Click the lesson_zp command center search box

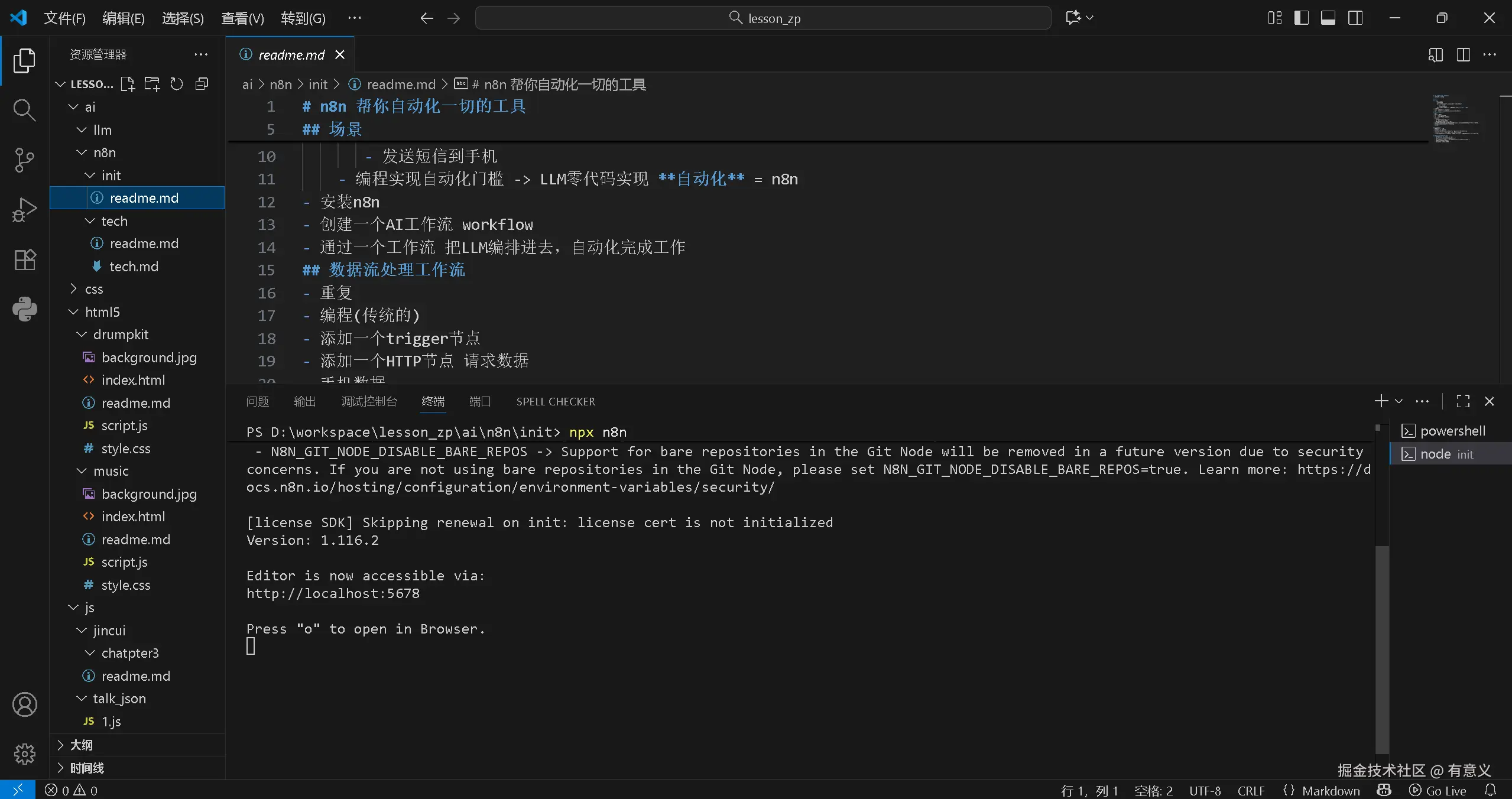point(763,18)
